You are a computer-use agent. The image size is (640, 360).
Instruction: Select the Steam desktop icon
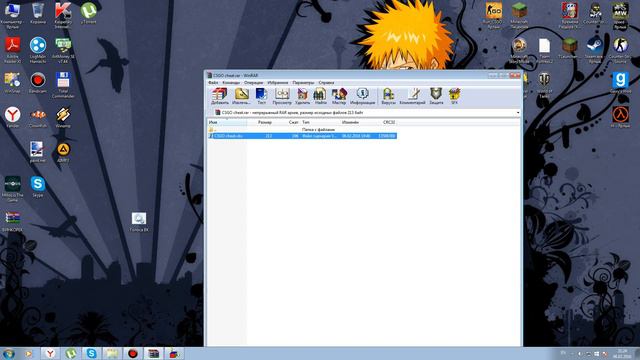click(594, 50)
